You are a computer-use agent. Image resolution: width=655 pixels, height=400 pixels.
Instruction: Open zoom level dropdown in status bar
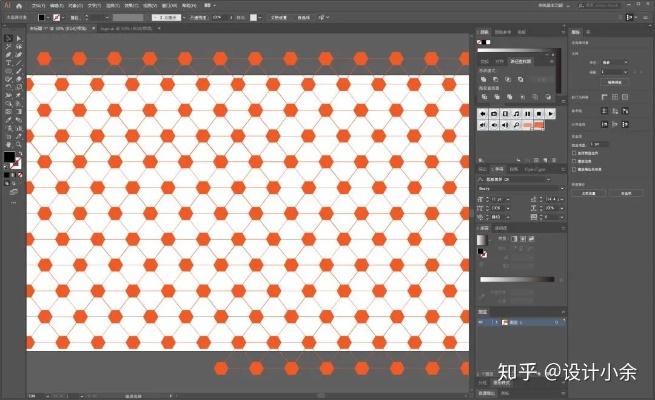point(47,396)
